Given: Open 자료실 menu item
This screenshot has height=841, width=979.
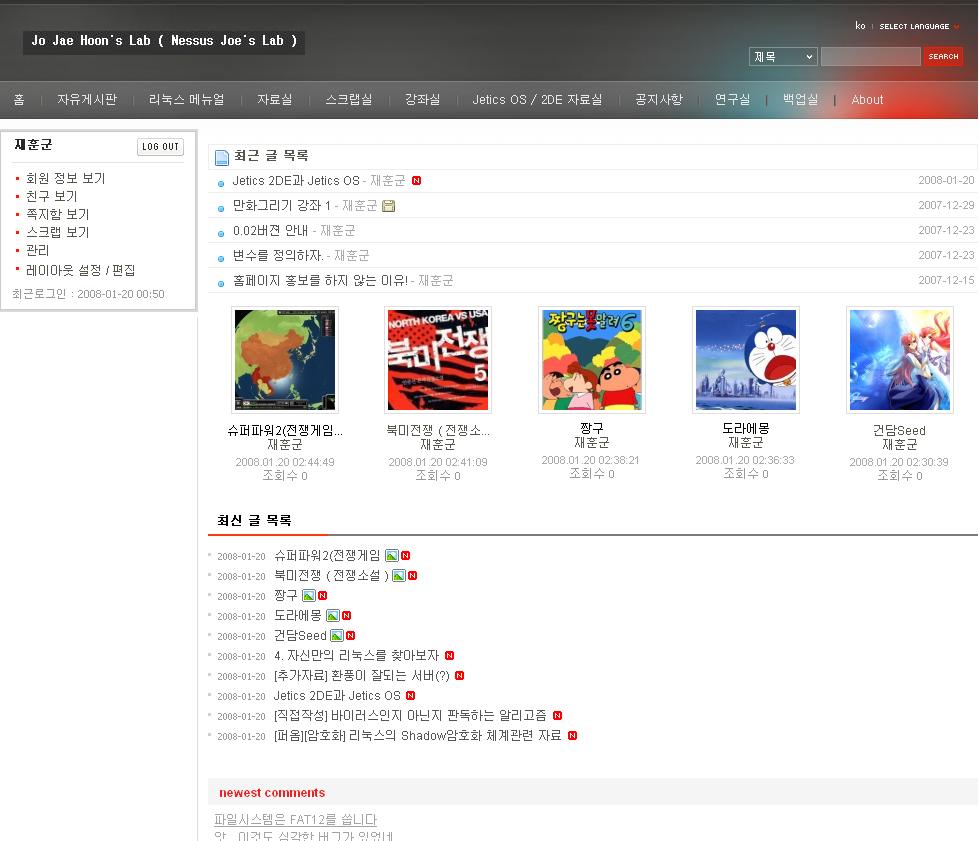Looking at the screenshot, I should (x=274, y=100).
